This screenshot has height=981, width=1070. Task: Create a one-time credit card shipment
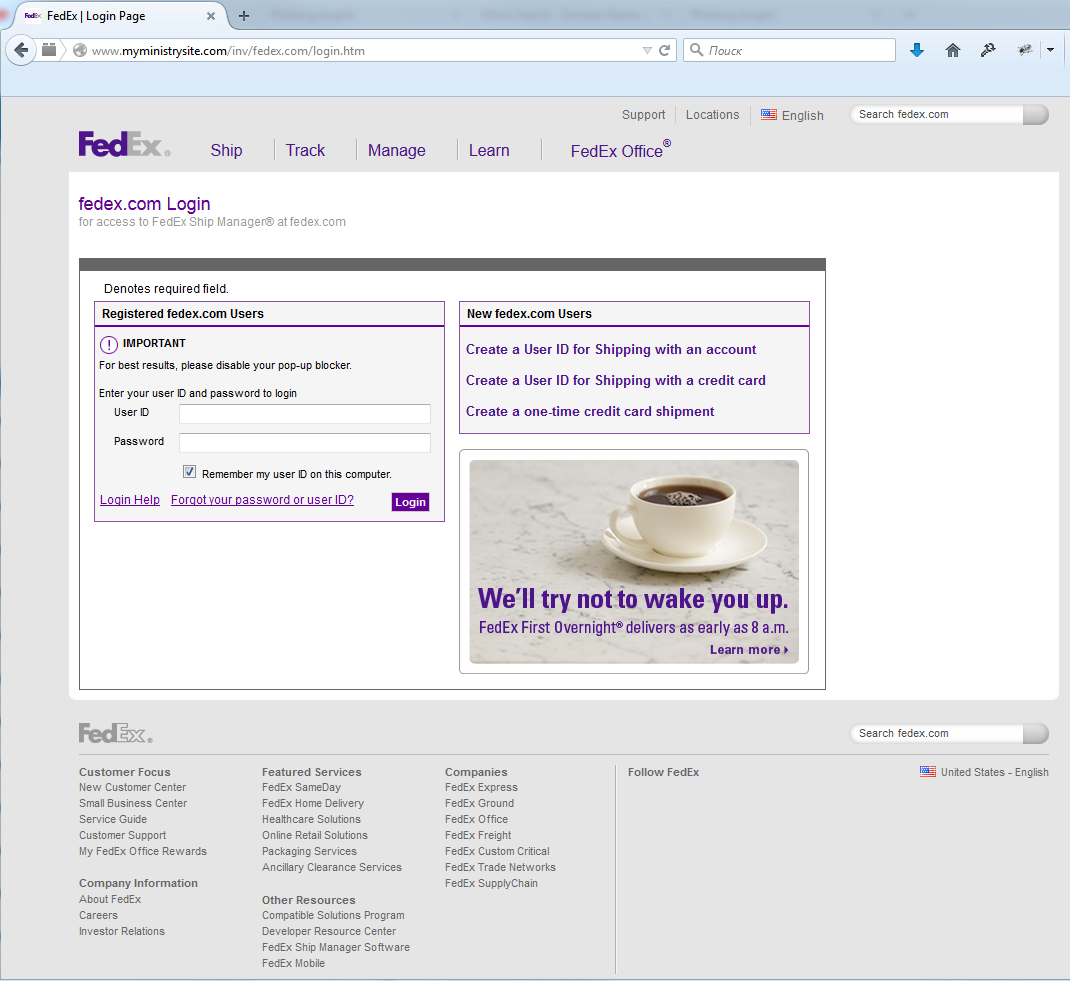click(590, 411)
